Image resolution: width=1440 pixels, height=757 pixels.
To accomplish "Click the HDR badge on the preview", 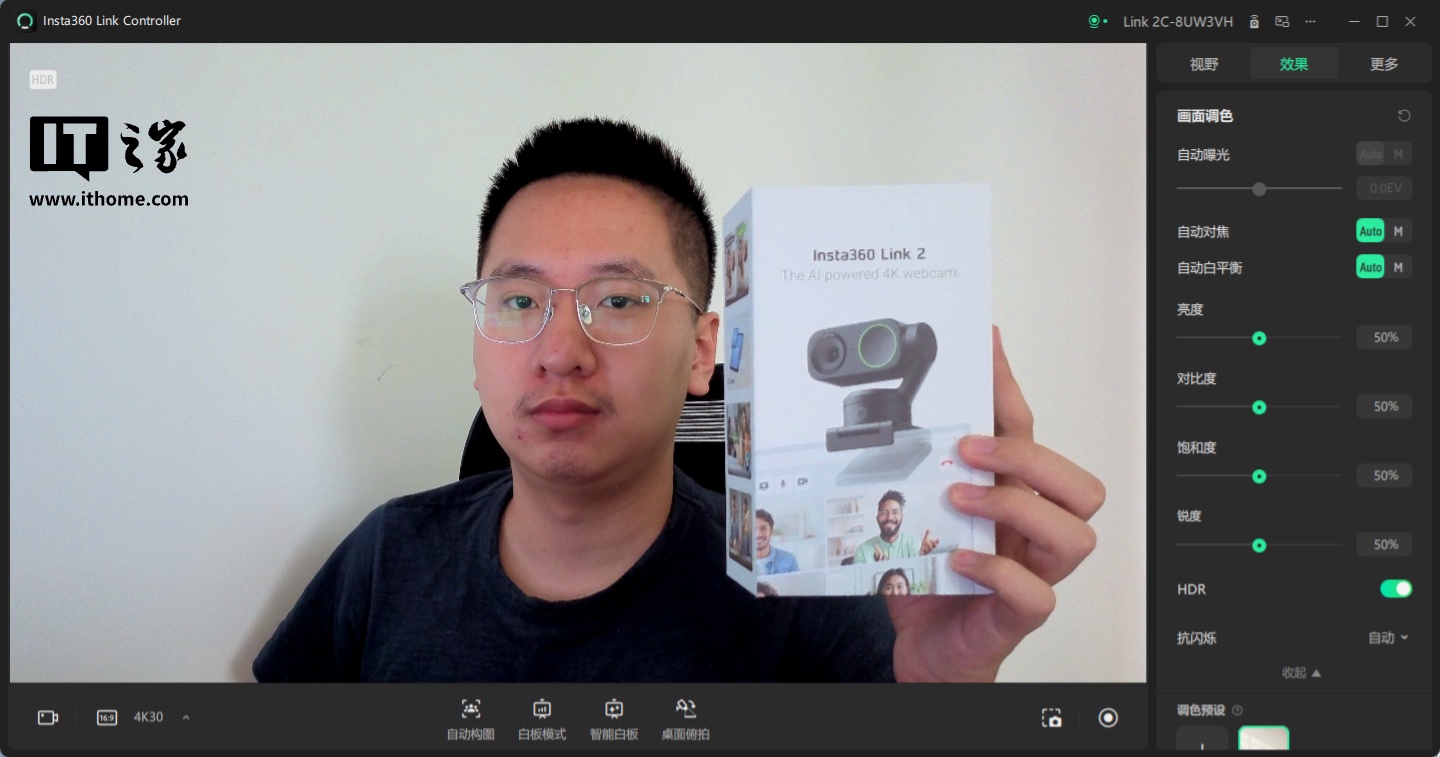I will click(x=43, y=79).
